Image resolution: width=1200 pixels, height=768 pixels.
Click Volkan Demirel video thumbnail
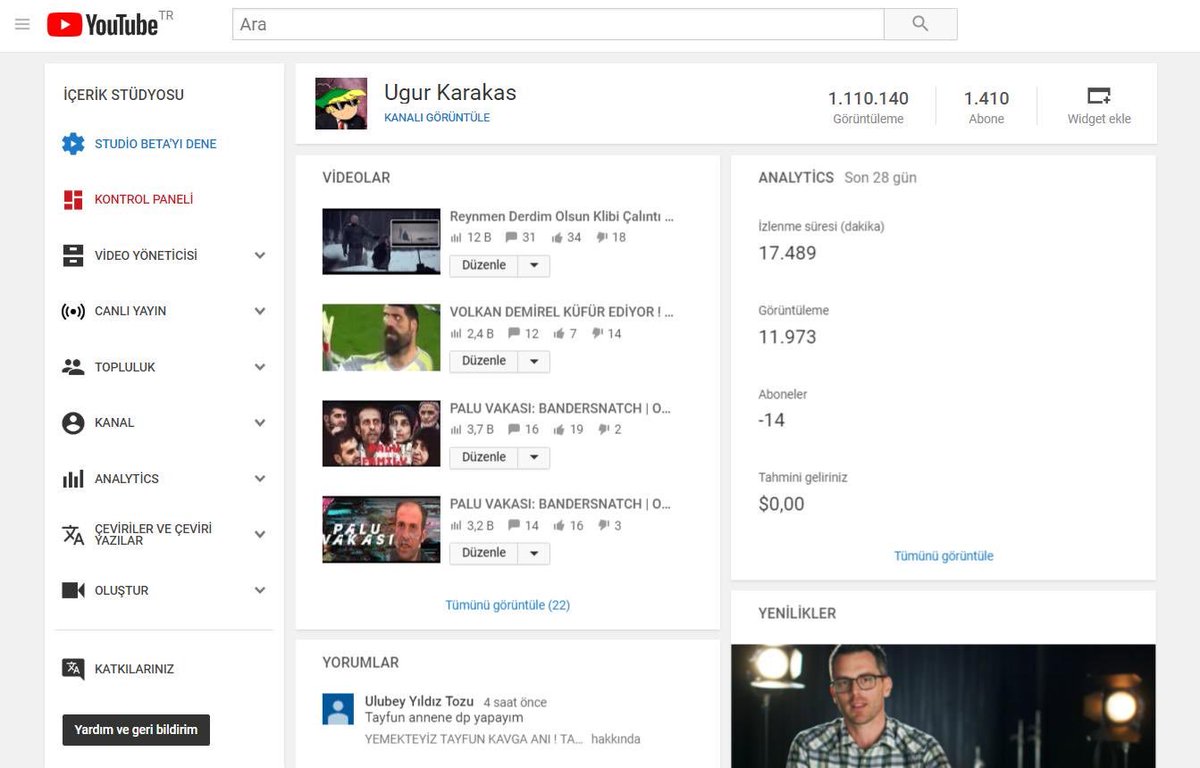tap(381, 337)
